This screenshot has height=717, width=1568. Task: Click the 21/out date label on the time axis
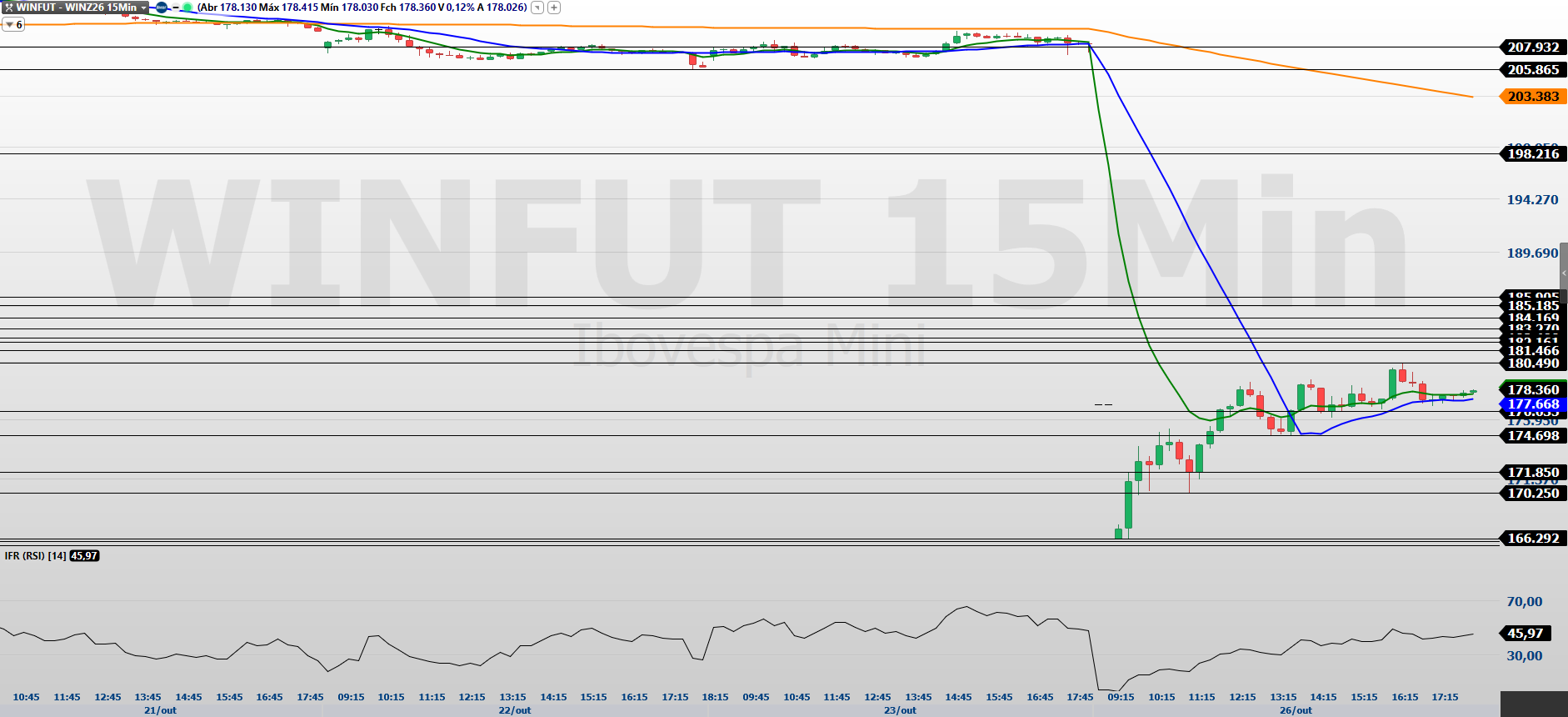[160, 710]
